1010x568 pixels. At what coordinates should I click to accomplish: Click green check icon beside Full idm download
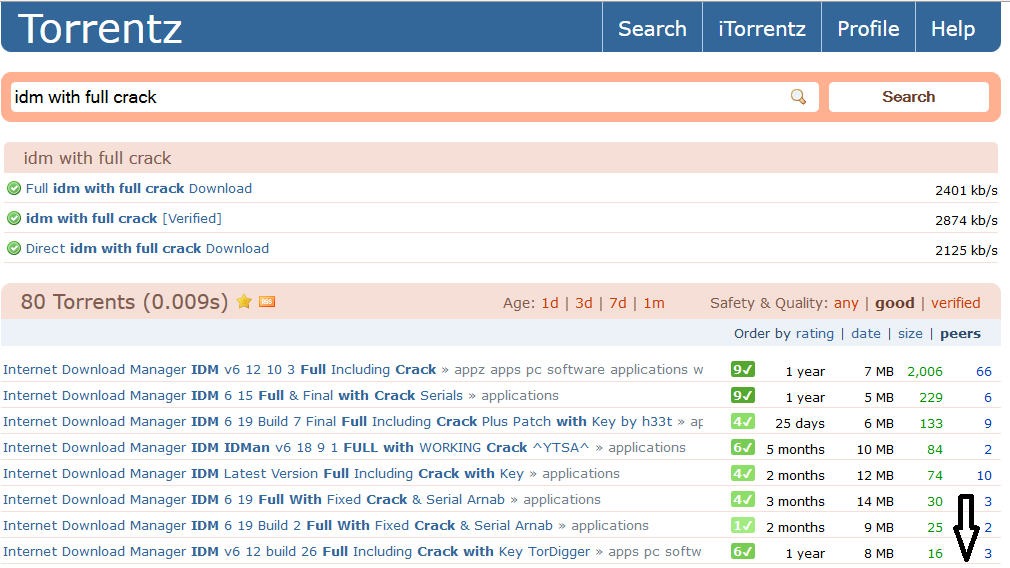point(14,188)
